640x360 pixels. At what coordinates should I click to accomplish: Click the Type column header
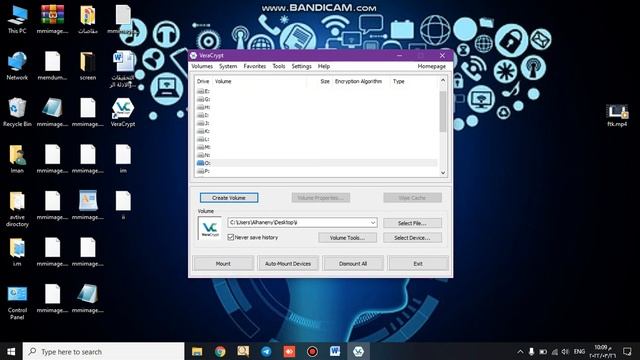tap(414, 81)
